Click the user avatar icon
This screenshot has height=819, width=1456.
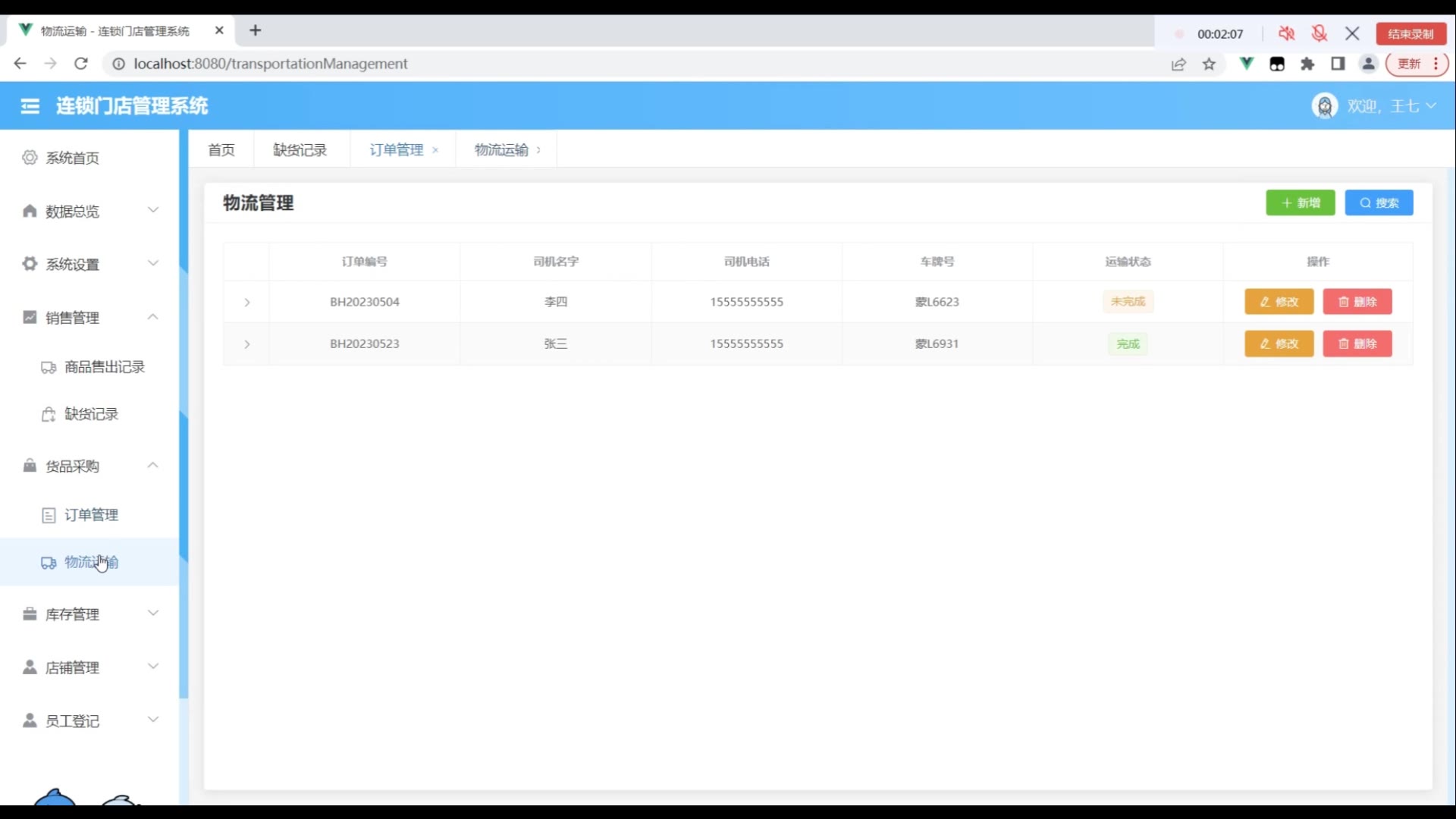(x=1324, y=106)
